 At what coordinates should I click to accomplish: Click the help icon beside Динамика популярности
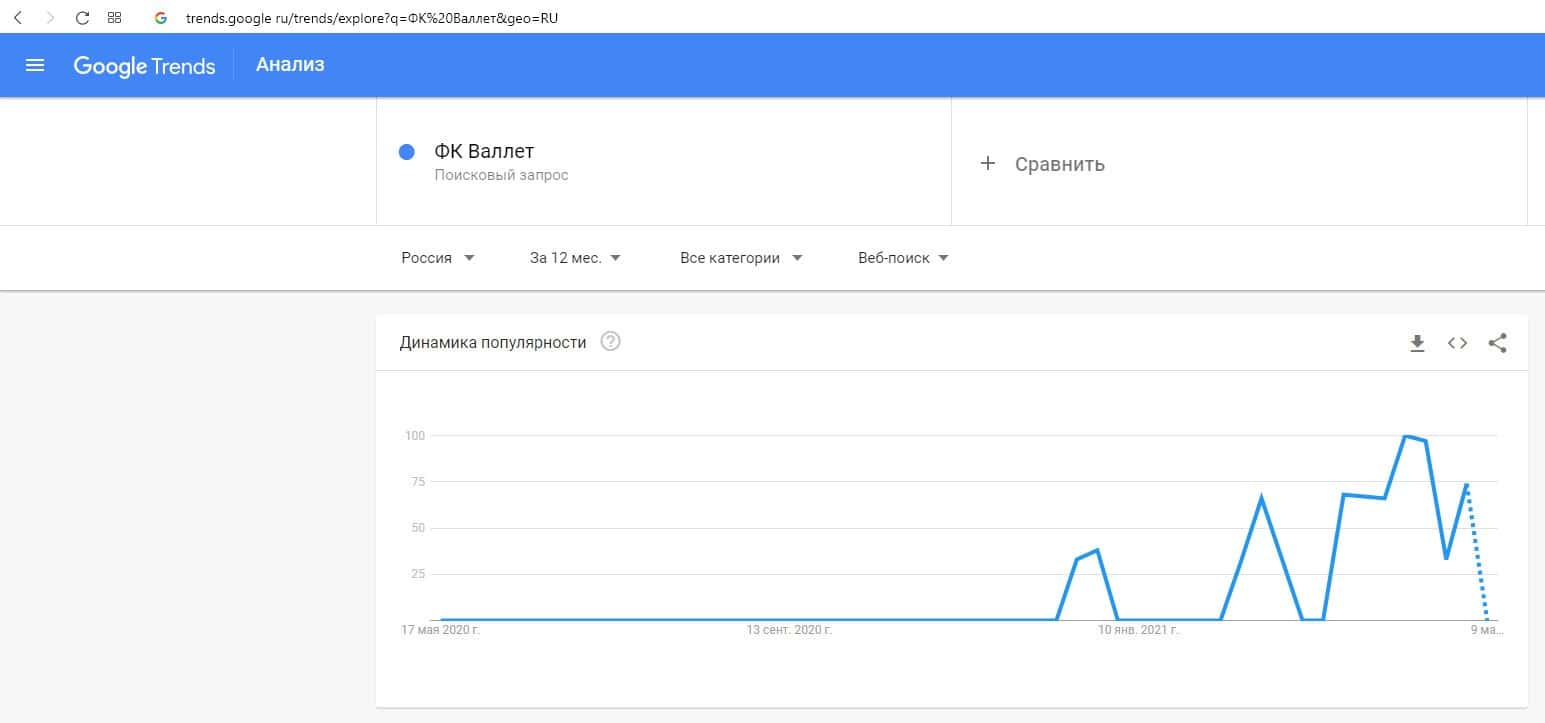tap(610, 342)
